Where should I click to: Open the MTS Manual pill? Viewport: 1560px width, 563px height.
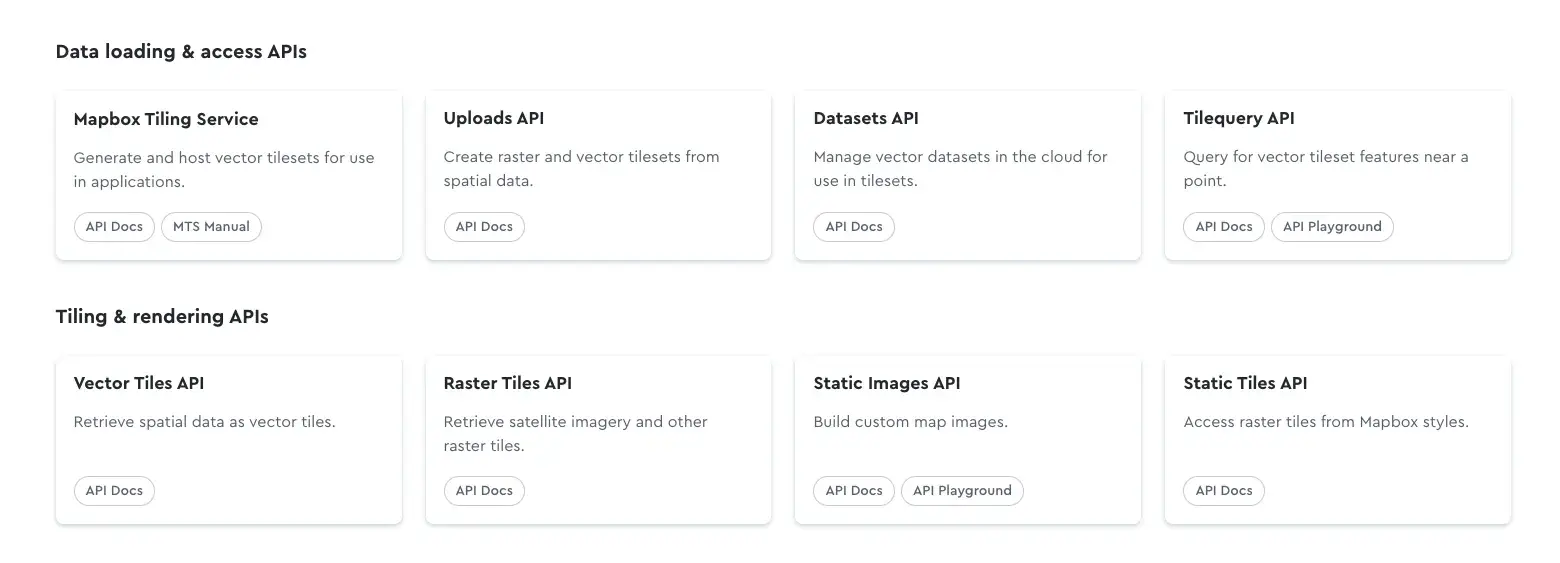[211, 227]
